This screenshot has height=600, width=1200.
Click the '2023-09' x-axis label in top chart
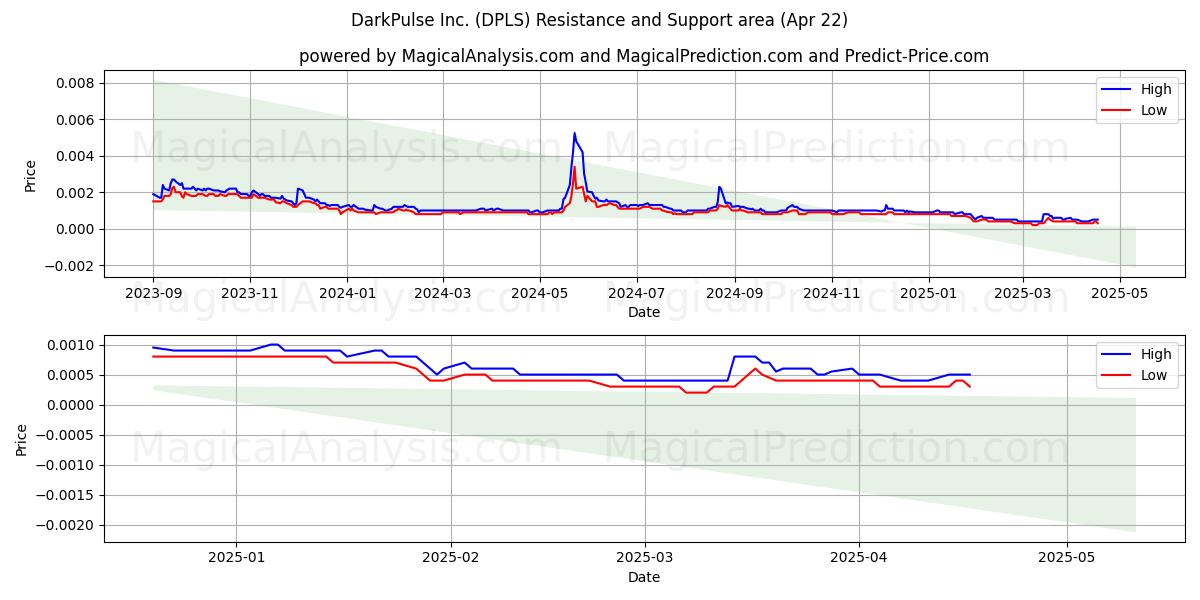tap(153, 294)
